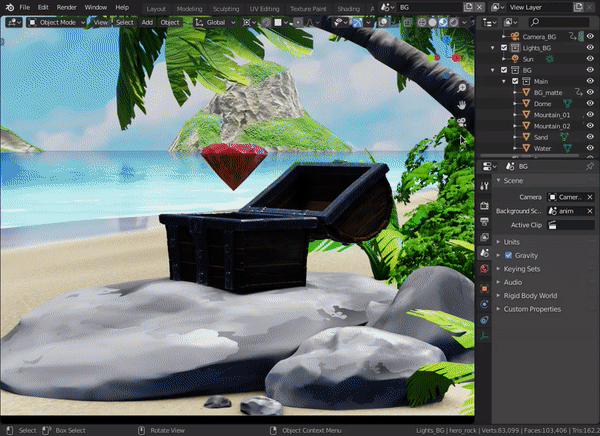Click the outliner search field
Image resolution: width=600 pixels, height=436 pixels.
559,23
